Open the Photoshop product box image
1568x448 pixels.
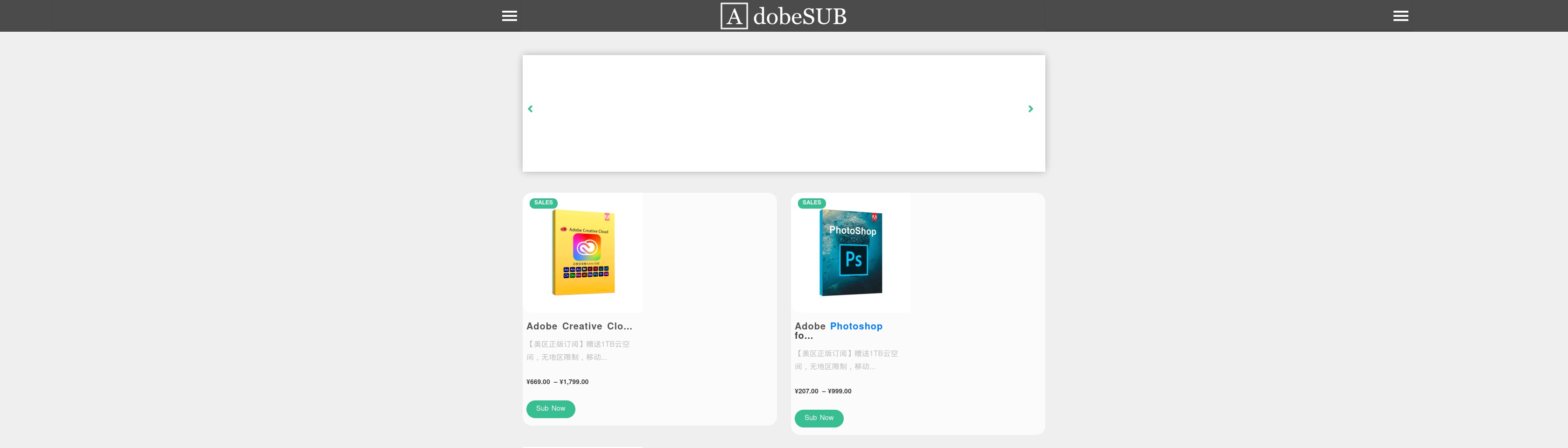pyautogui.click(x=851, y=252)
